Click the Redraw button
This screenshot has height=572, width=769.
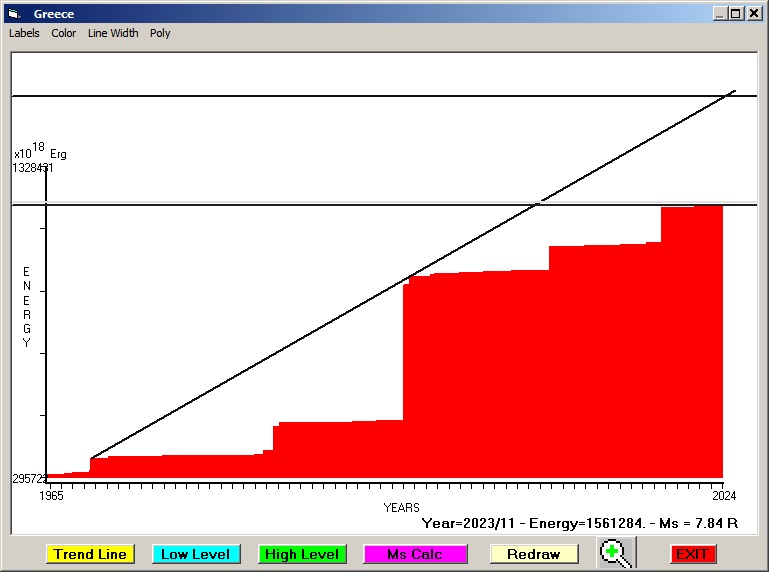(534, 554)
